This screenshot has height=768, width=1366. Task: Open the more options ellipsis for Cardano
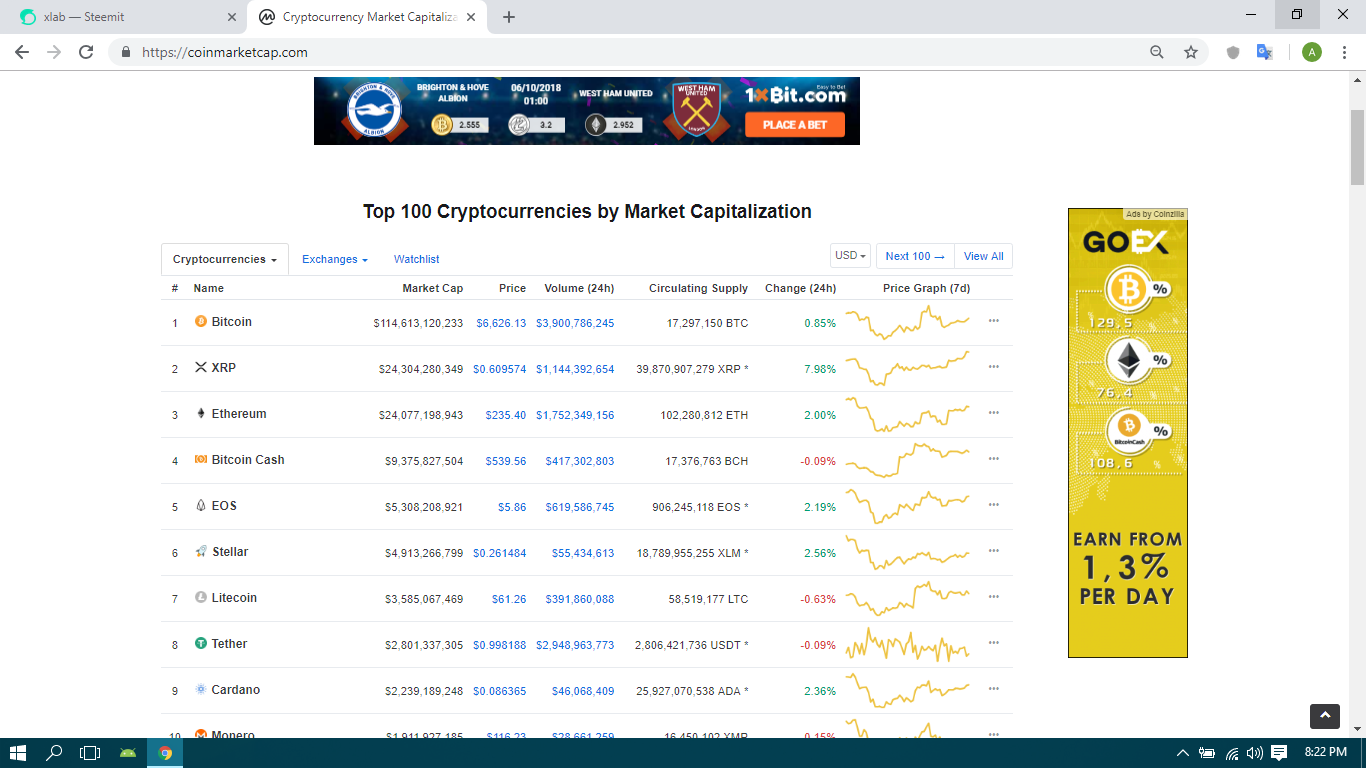point(993,689)
